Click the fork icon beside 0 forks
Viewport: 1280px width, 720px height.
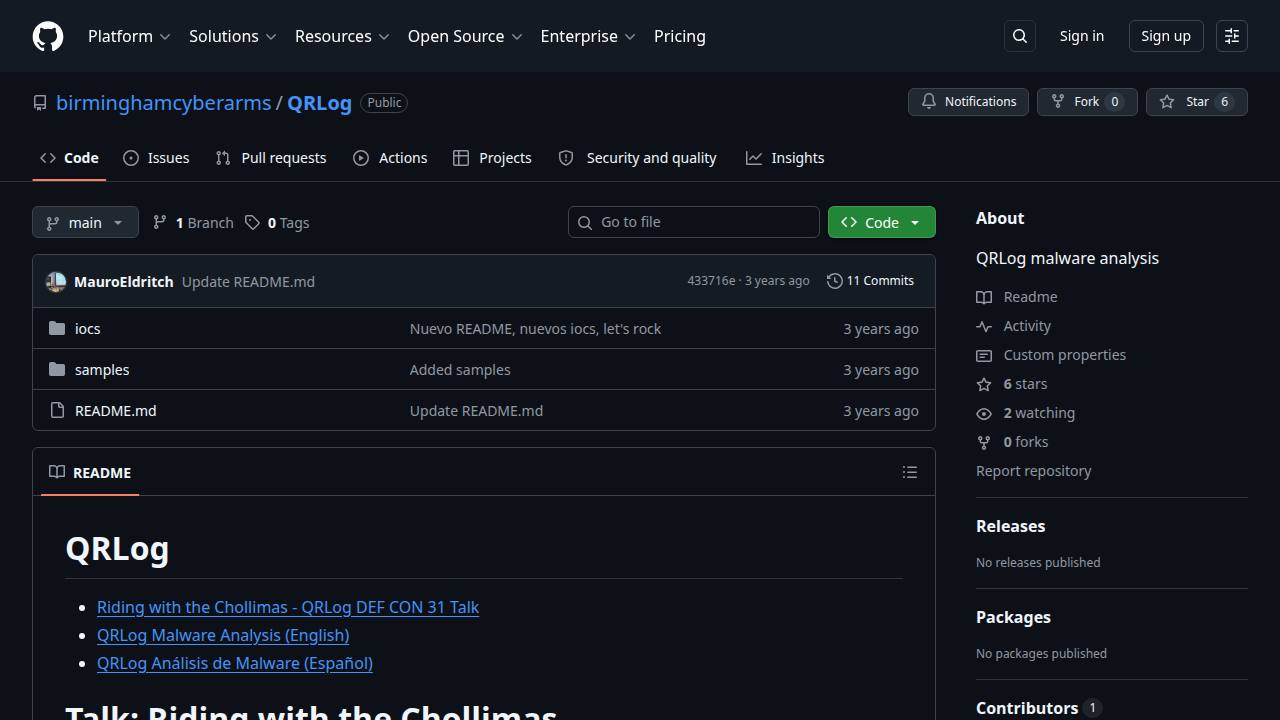click(984, 442)
